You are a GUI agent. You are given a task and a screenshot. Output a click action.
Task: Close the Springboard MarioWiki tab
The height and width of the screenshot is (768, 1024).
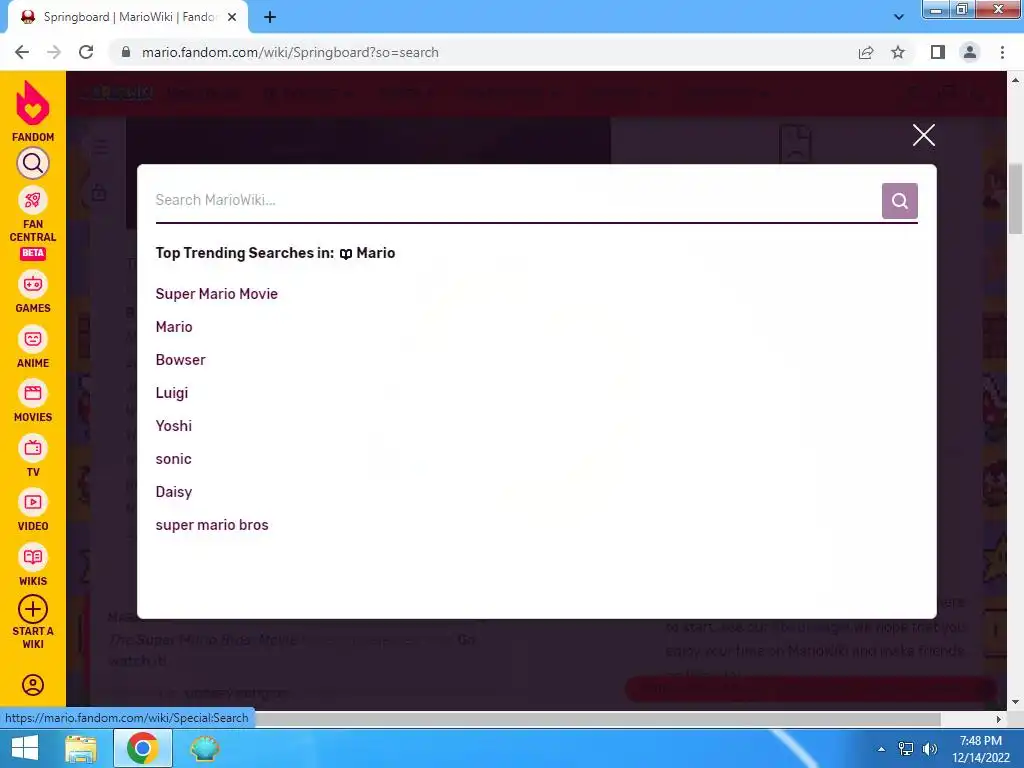(x=232, y=18)
